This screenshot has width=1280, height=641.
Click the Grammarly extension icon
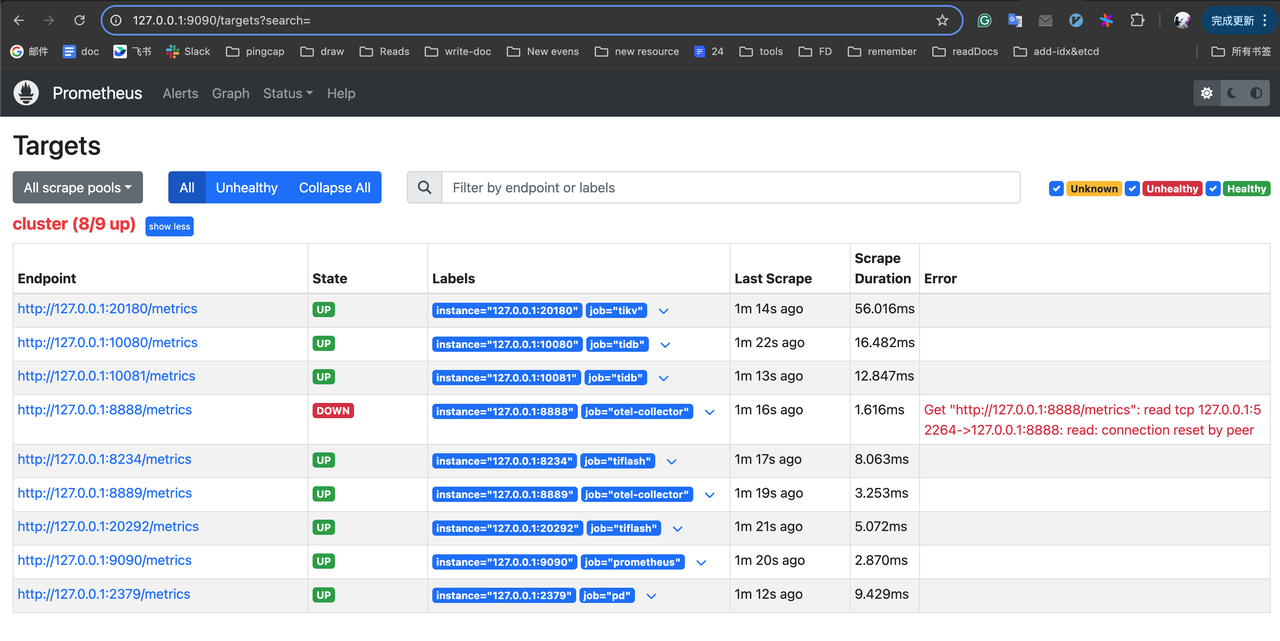[985, 20]
